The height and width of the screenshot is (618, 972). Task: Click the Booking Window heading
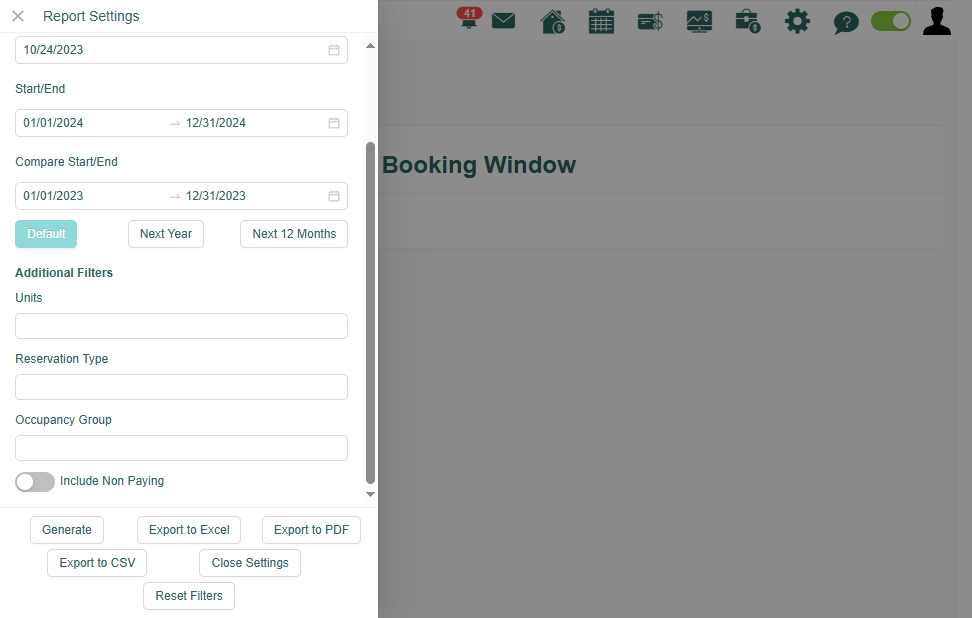479,165
